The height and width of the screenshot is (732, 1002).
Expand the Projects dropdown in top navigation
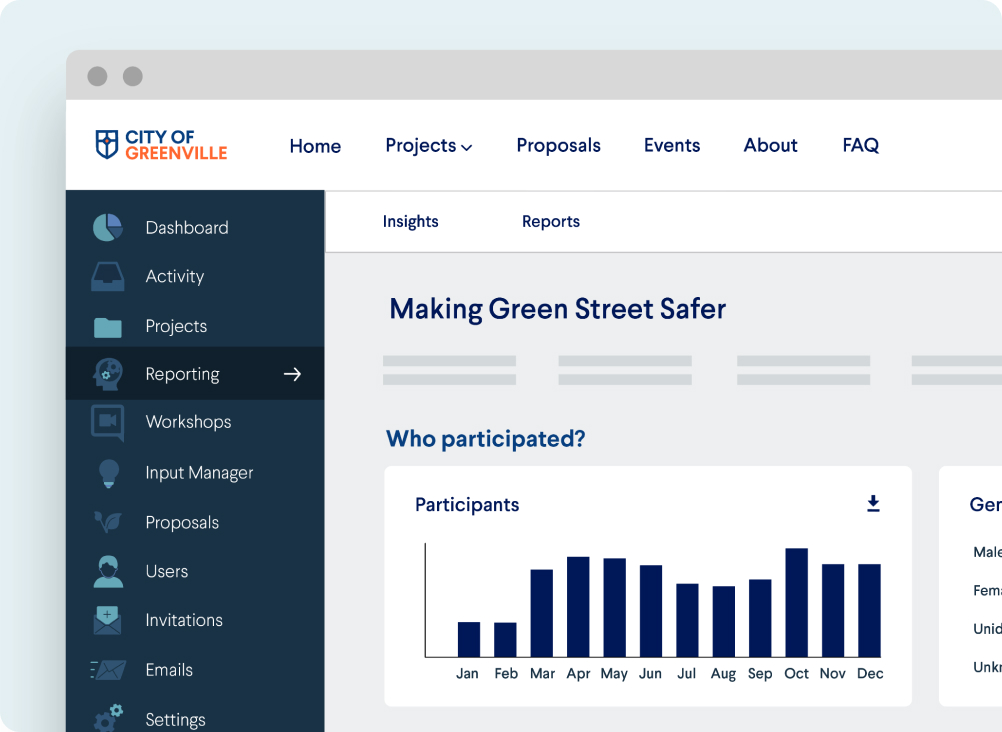tap(428, 146)
